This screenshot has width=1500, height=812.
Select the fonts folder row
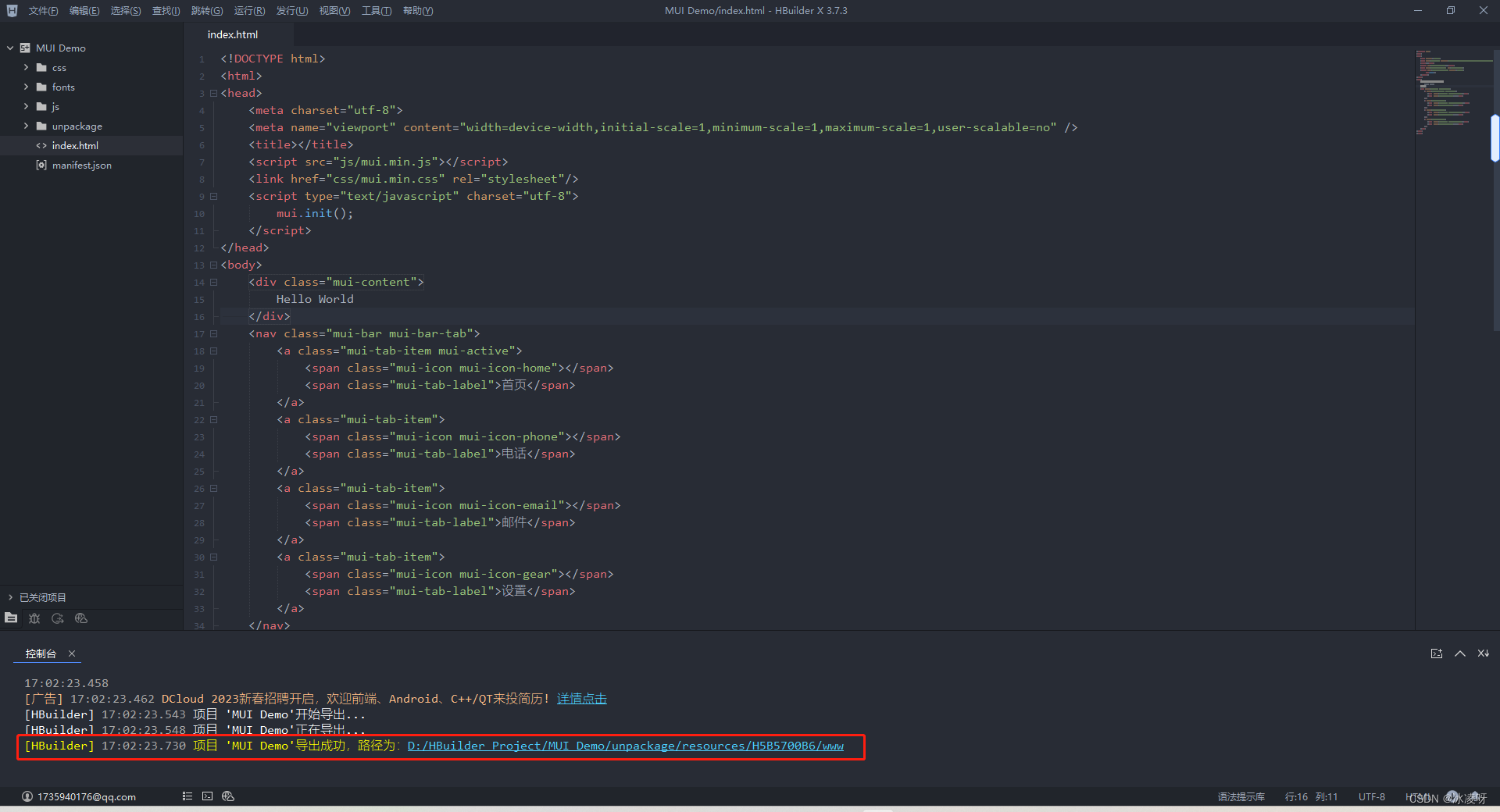click(91, 87)
